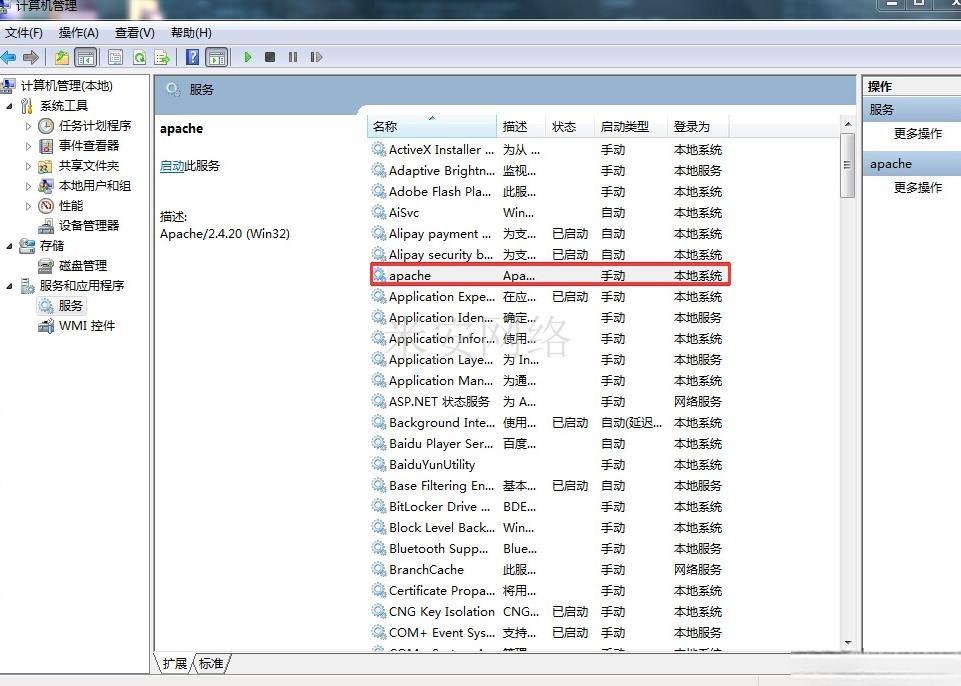Viewport: 961px width, 686px height.
Task: Click the Refresh toolbar icon
Action: [139, 58]
